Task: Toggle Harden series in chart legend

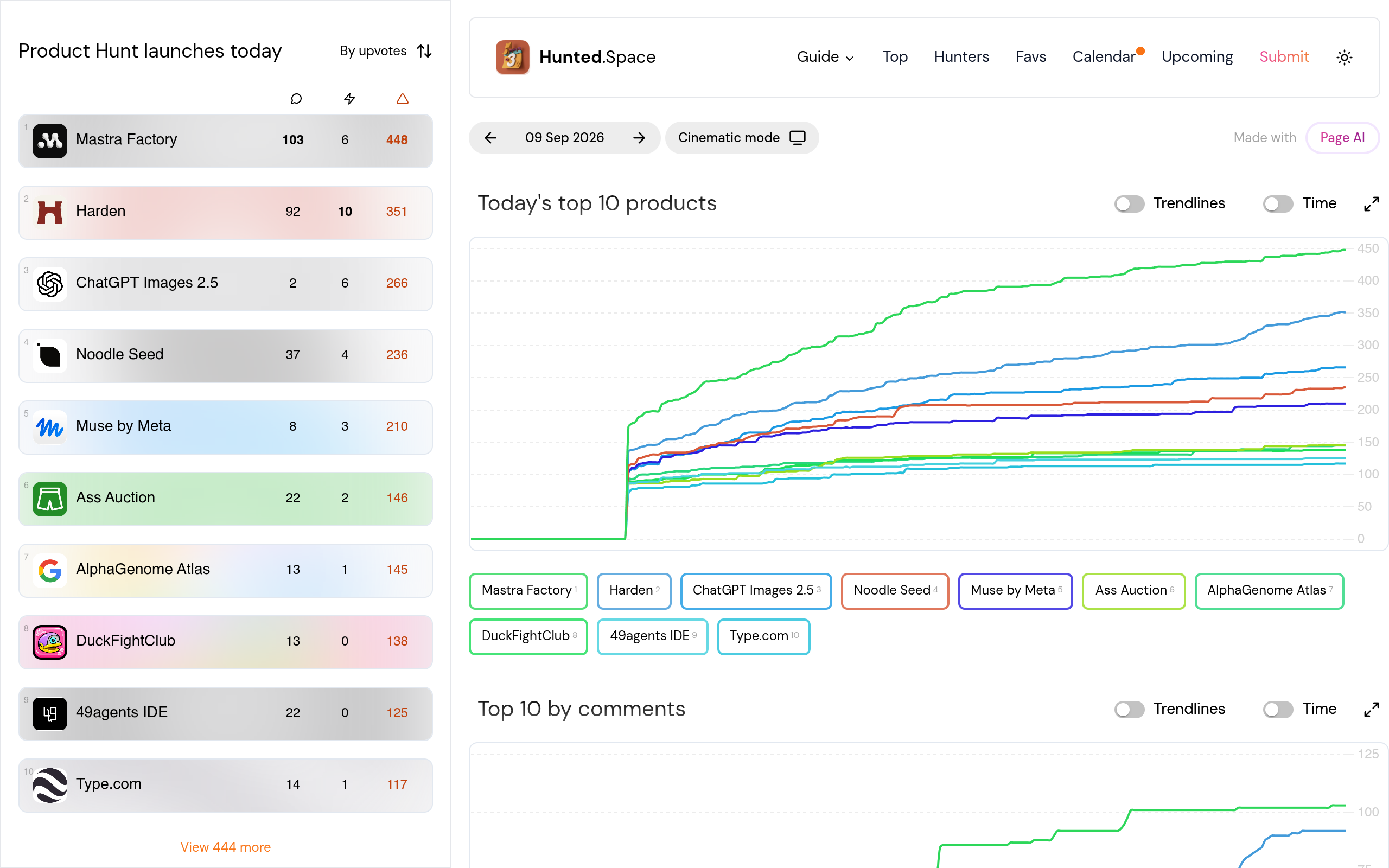Action: (634, 591)
